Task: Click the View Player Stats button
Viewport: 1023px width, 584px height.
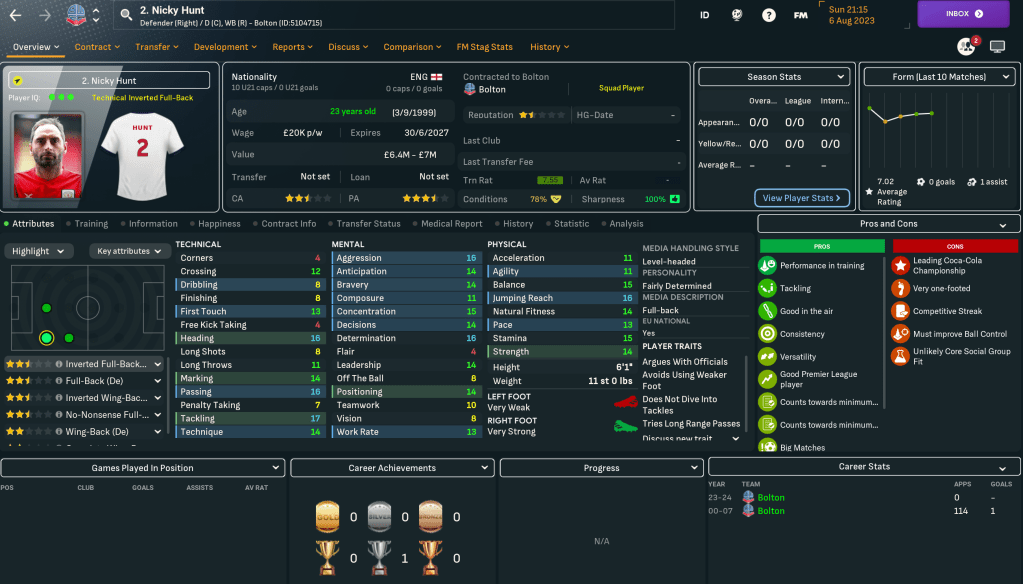Action: tap(802, 198)
